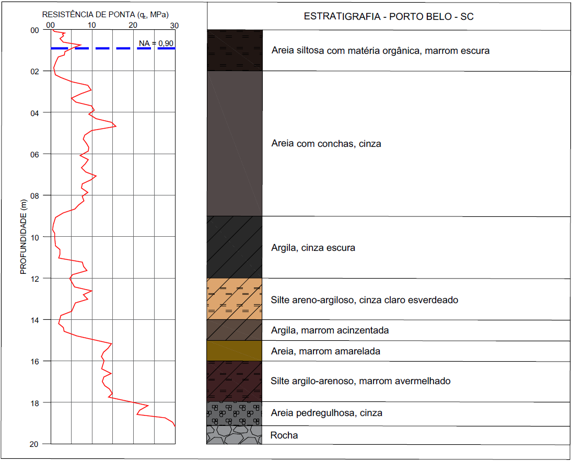
Task: Select 'Silte argilo-arenoso, marrom avermelhado' label
Action: pos(360,381)
